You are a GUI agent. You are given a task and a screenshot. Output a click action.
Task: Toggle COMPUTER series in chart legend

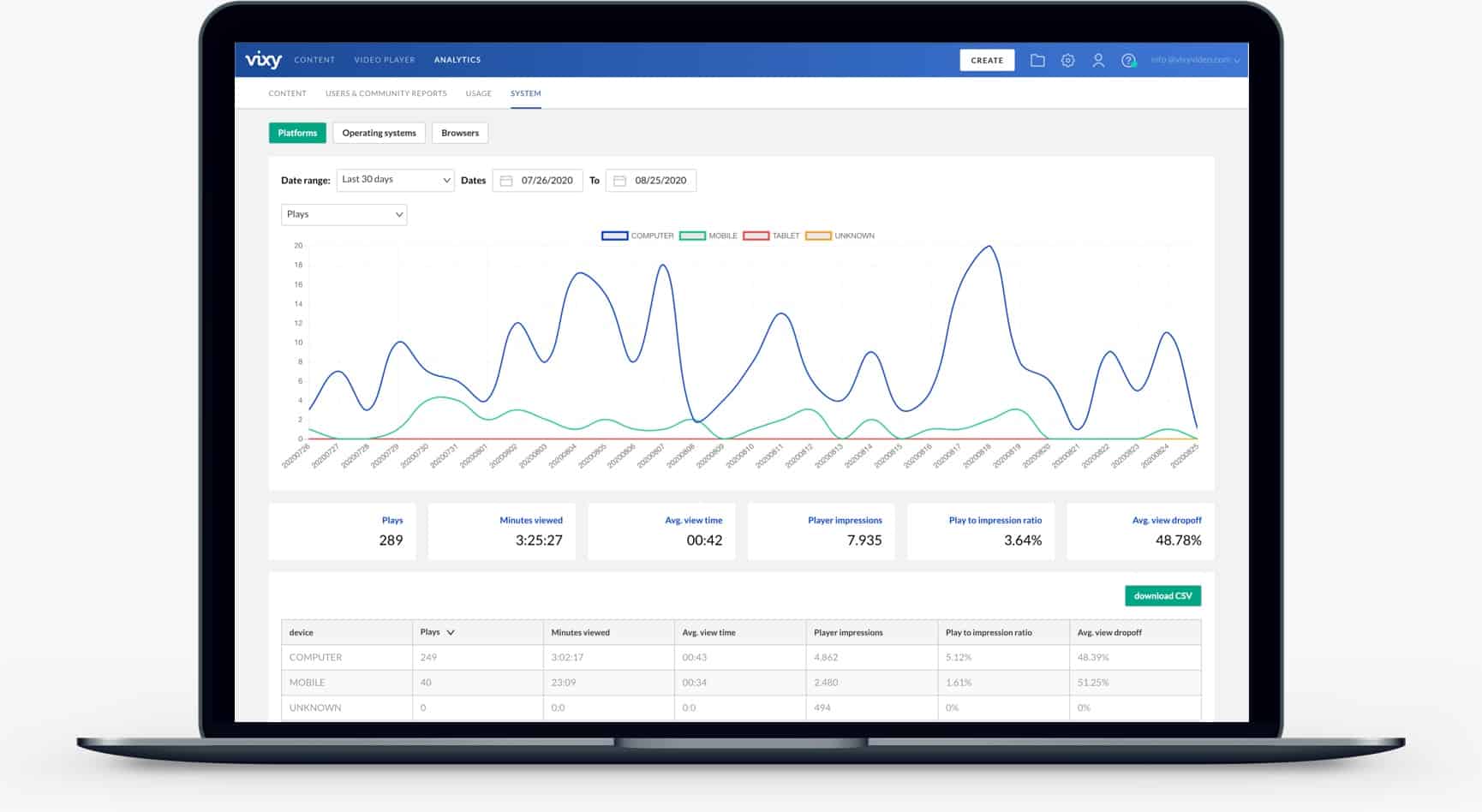pos(638,236)
